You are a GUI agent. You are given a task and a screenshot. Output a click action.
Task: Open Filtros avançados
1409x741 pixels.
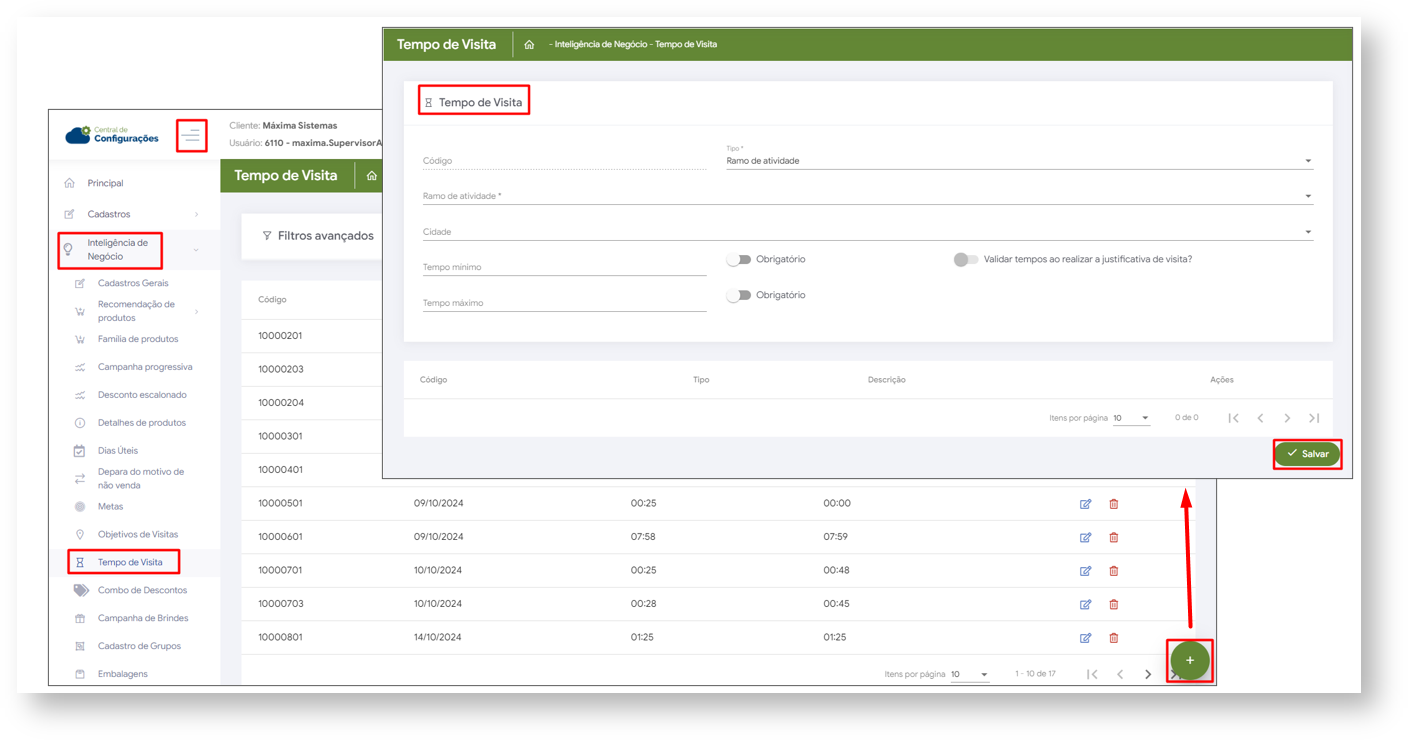pyautogui.click(x=318, y=236)
